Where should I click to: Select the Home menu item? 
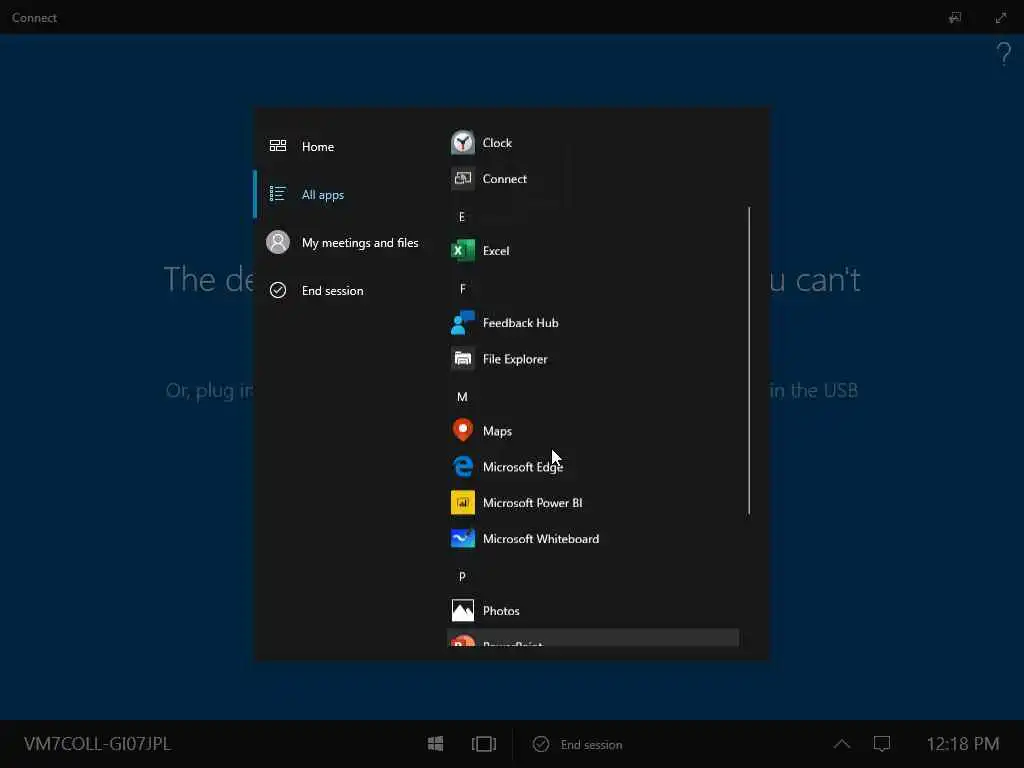point(345,146)
